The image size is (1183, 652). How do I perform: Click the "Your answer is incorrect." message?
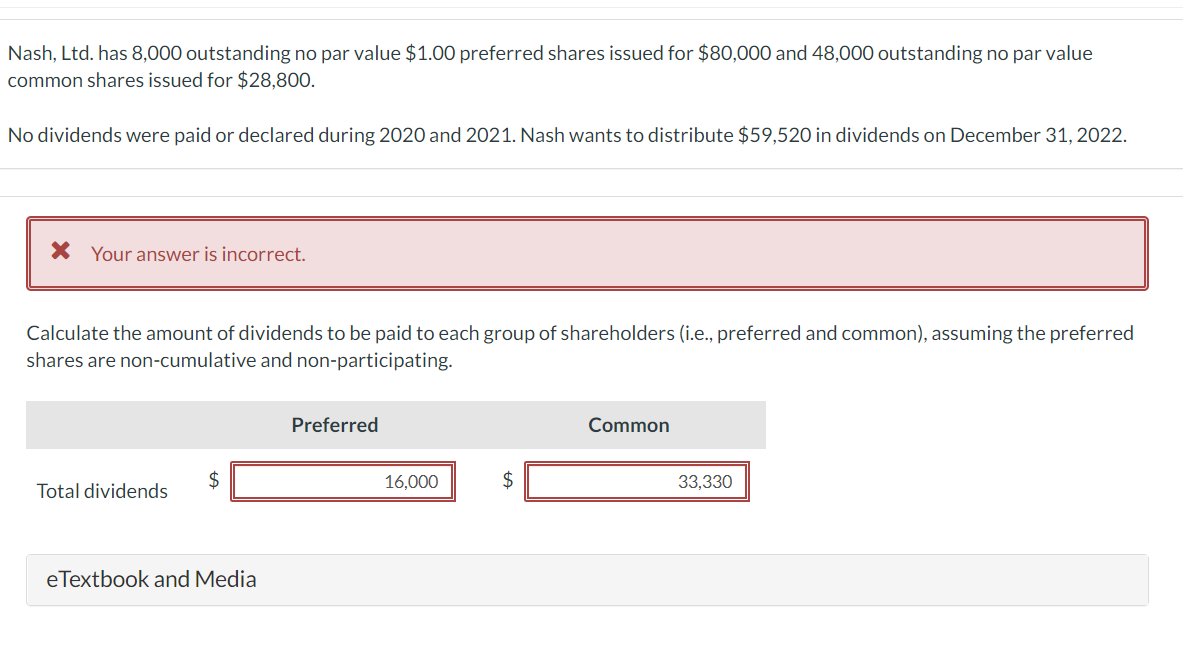tap(198, 254)
